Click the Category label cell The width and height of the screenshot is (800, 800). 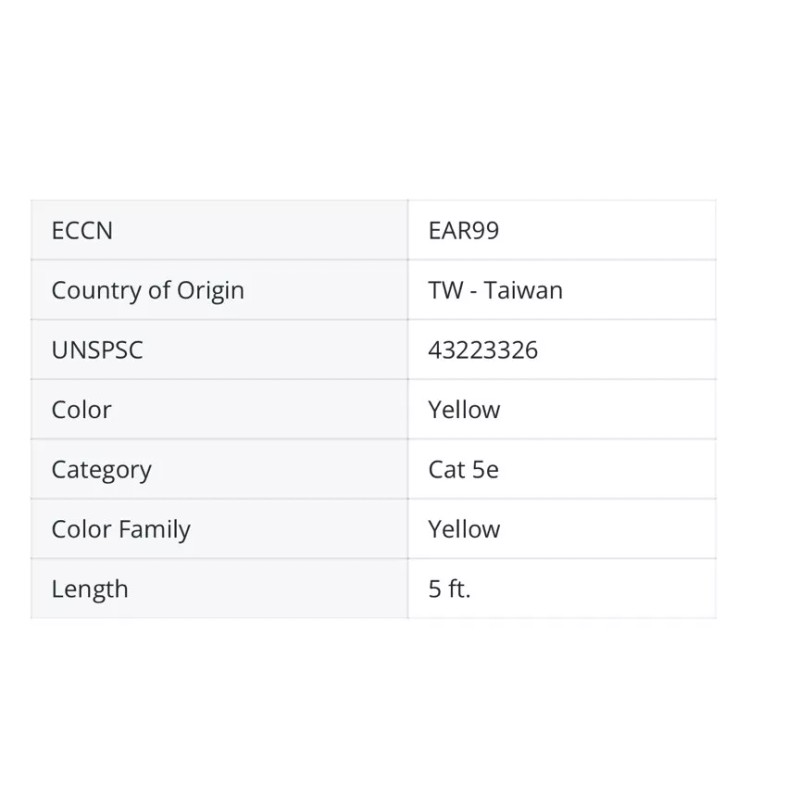101,470
